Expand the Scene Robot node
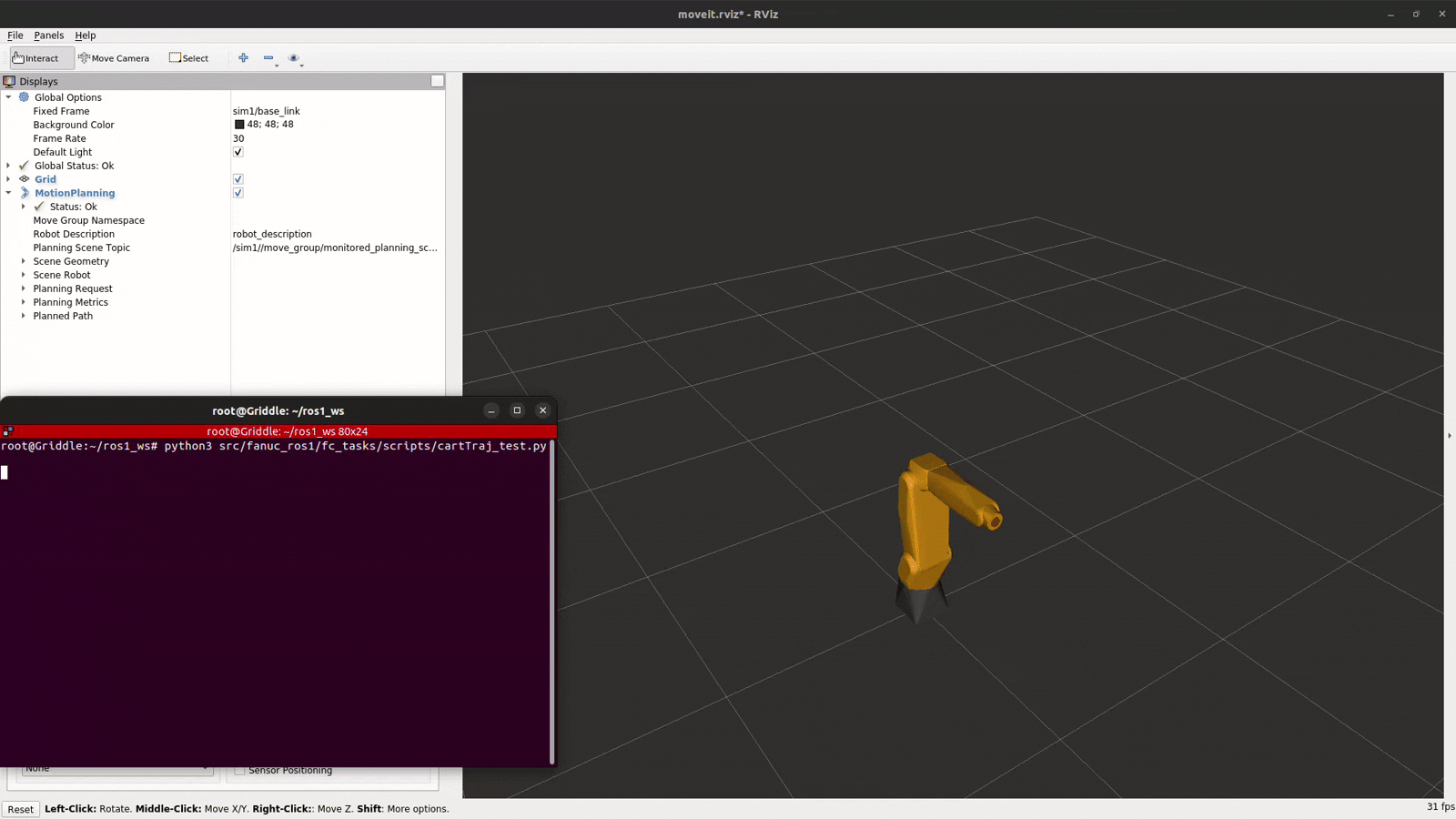 pyautogui.click(x=24, y=275)
